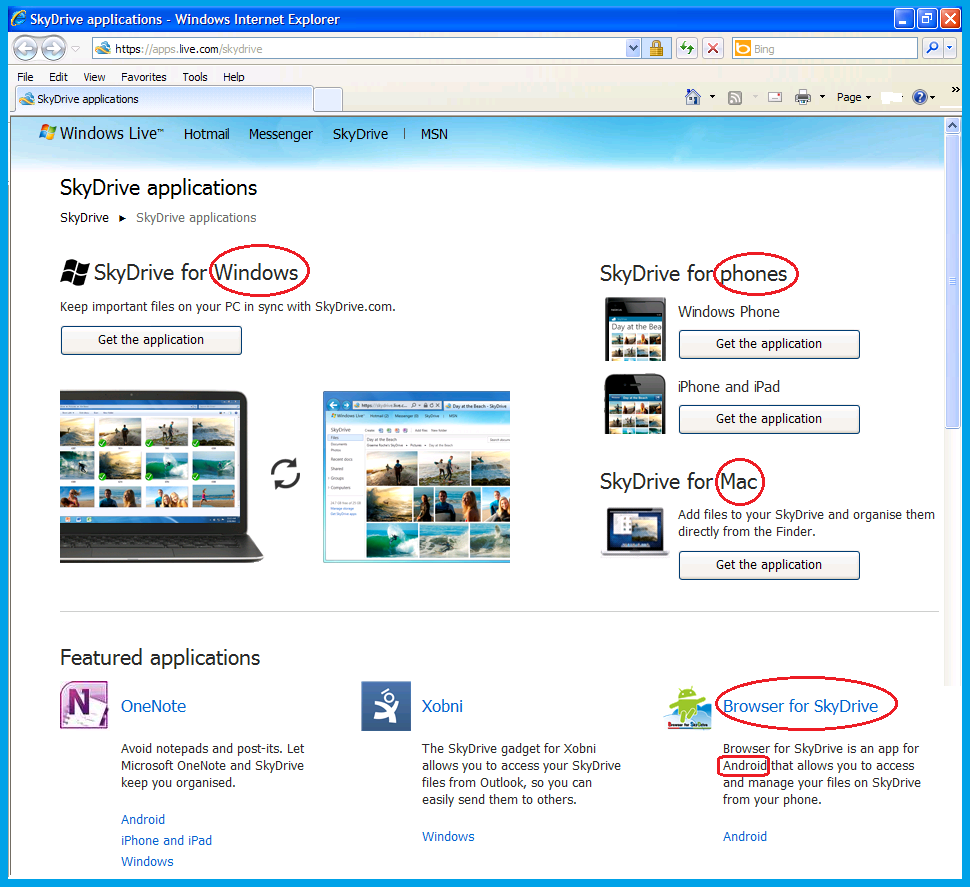Image resolution: width=970 pixels, height=887 pixels.
Task: Click the Home icon in command bar
Action: tap(693, 97)
